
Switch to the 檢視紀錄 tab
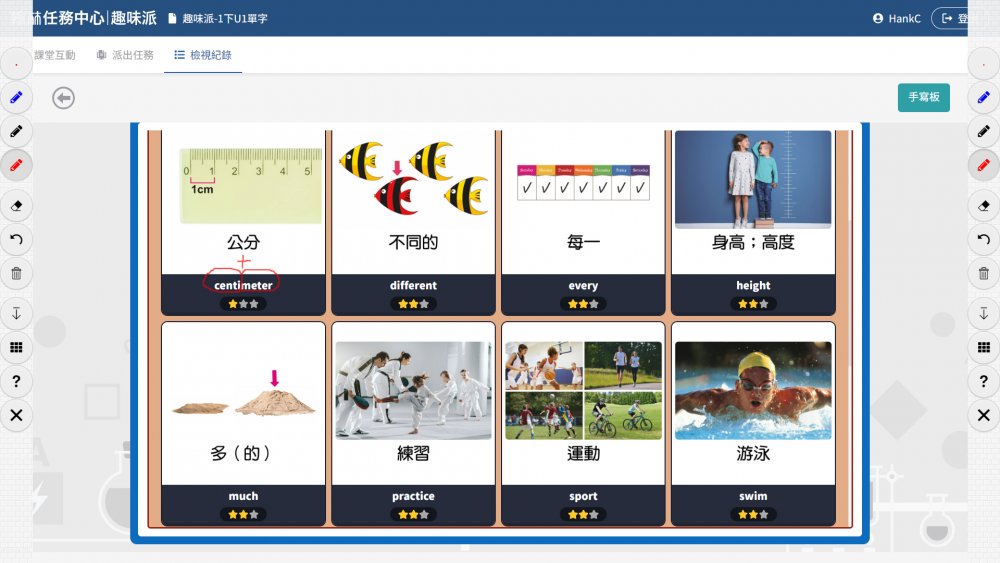point(203,55)
